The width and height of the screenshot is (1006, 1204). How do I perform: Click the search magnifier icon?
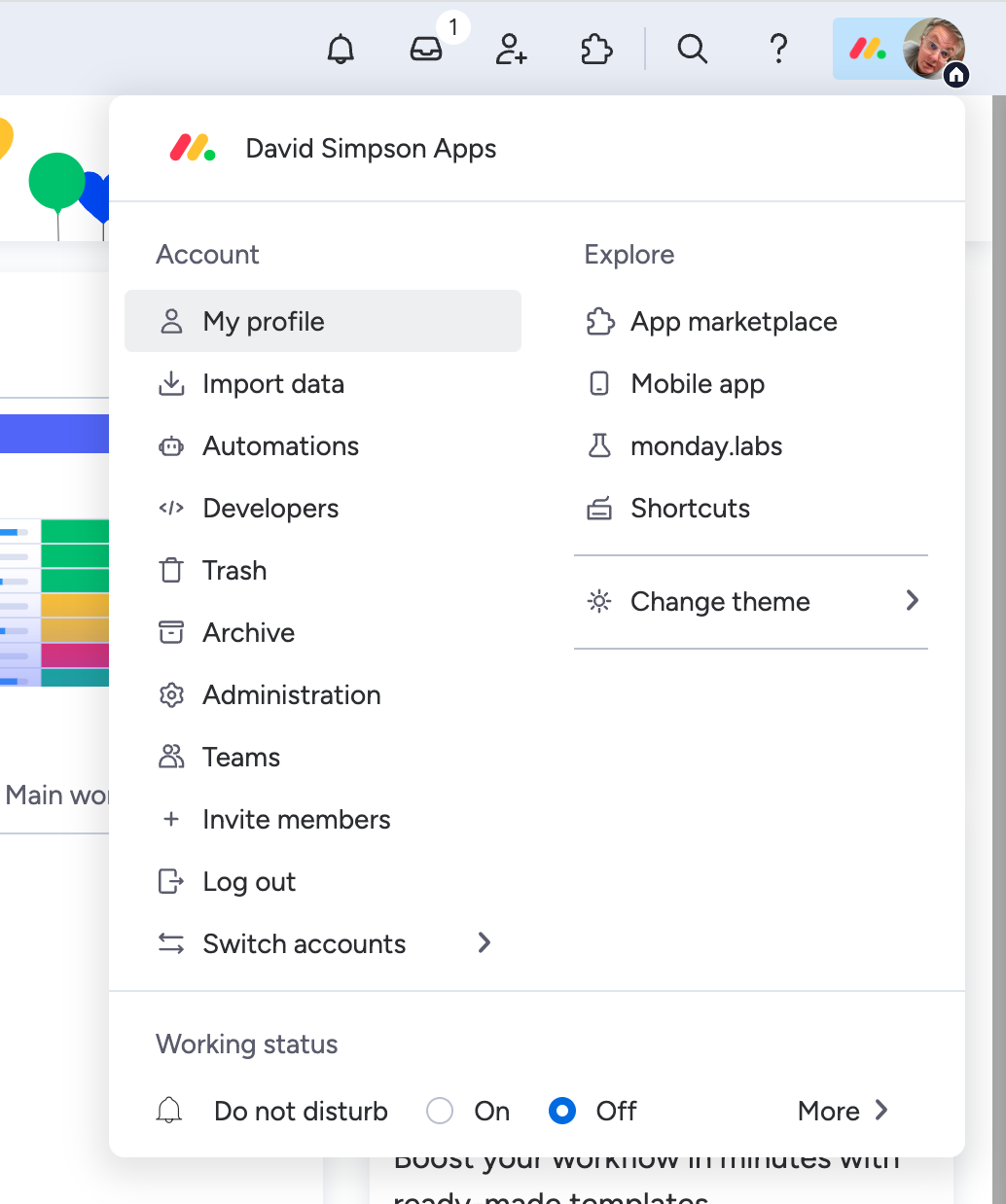pos(692,49)
